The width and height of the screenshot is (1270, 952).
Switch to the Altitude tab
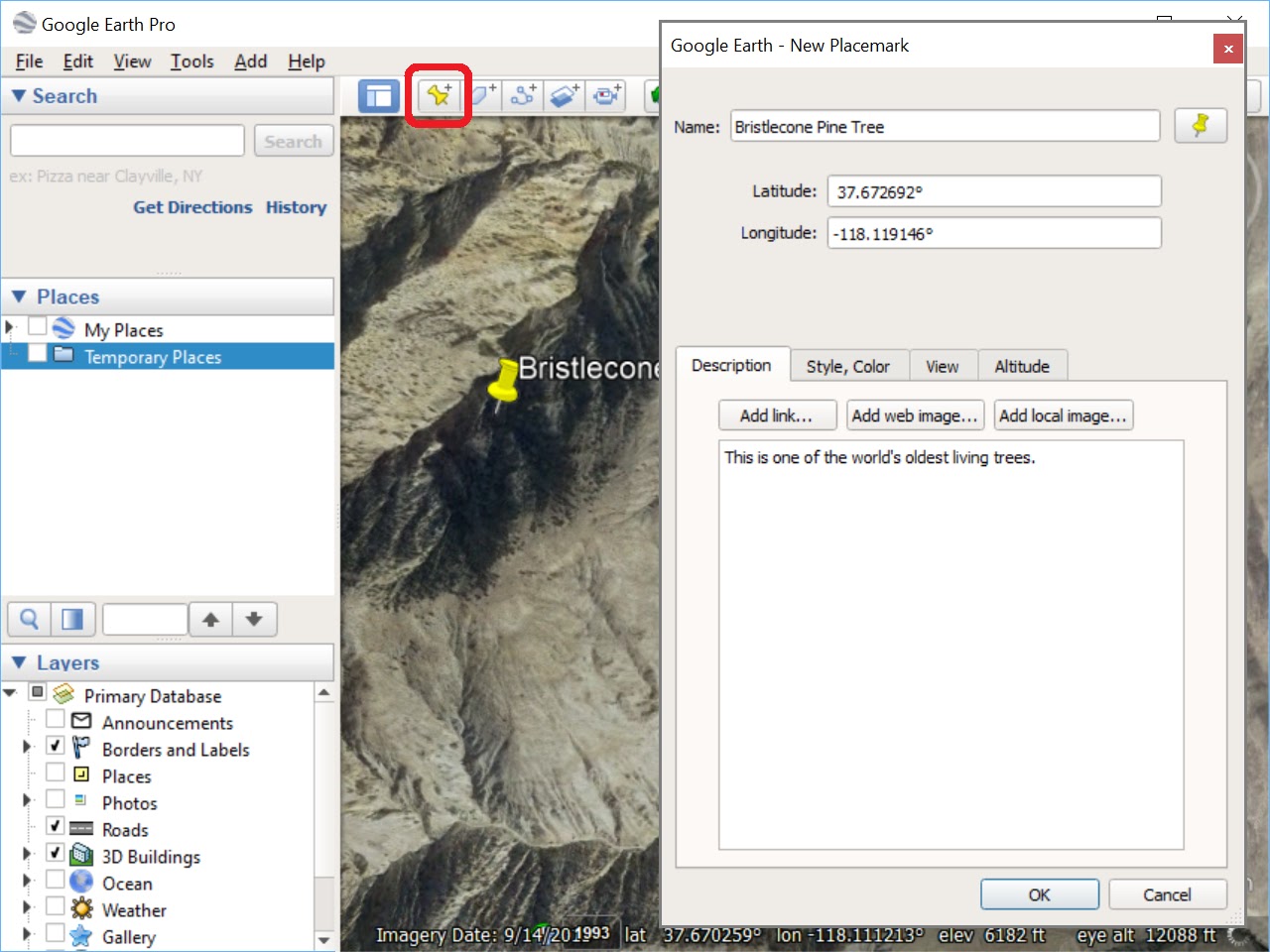coord(1022,366)
